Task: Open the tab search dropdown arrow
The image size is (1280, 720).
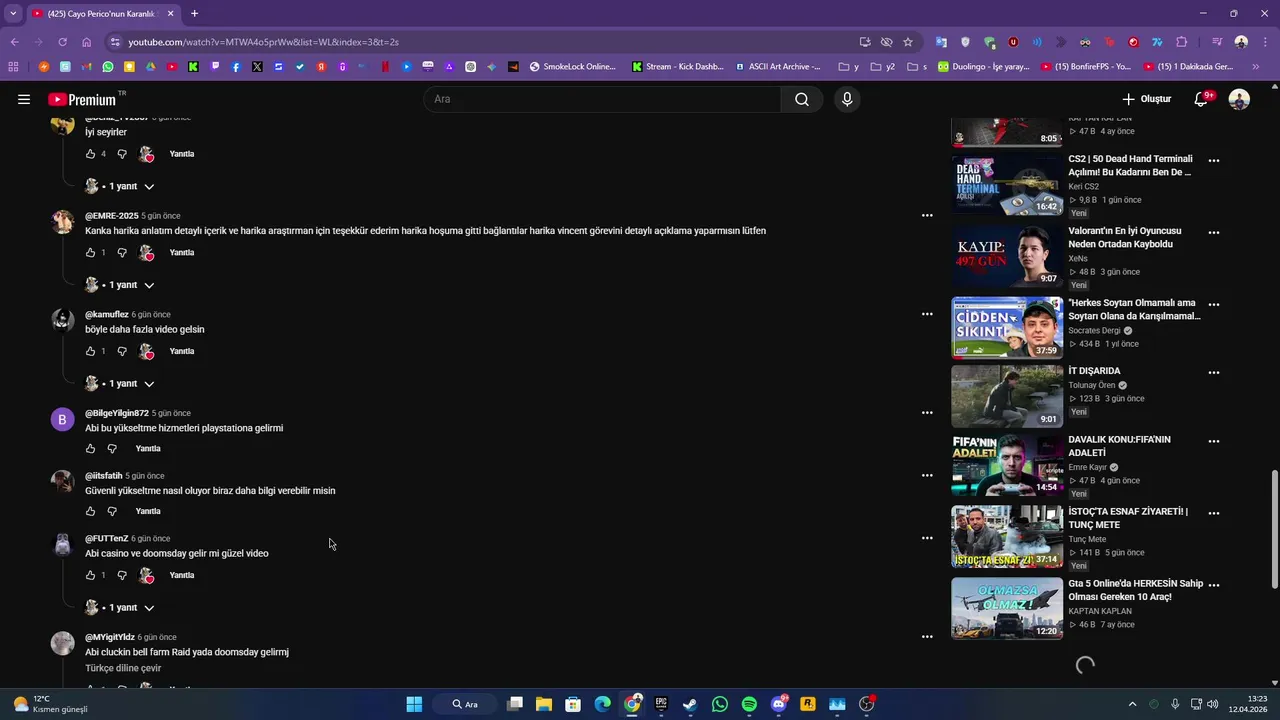Action: coord(12,13)
